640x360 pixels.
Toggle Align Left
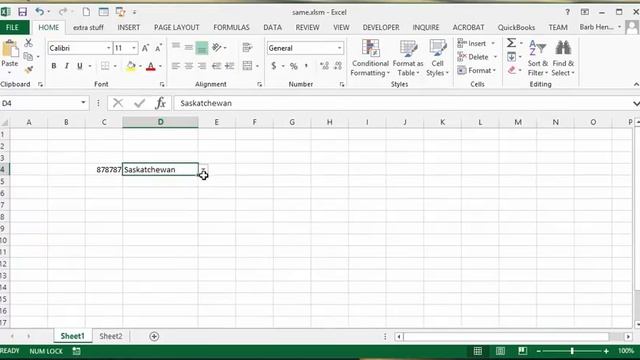click(x=176, y=66)
